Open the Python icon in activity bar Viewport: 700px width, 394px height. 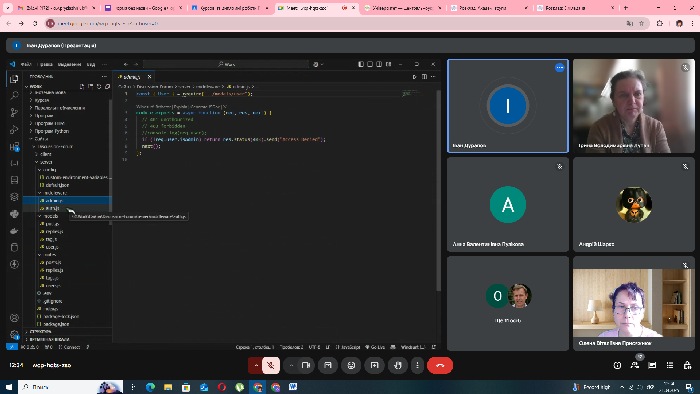(14, 214)
